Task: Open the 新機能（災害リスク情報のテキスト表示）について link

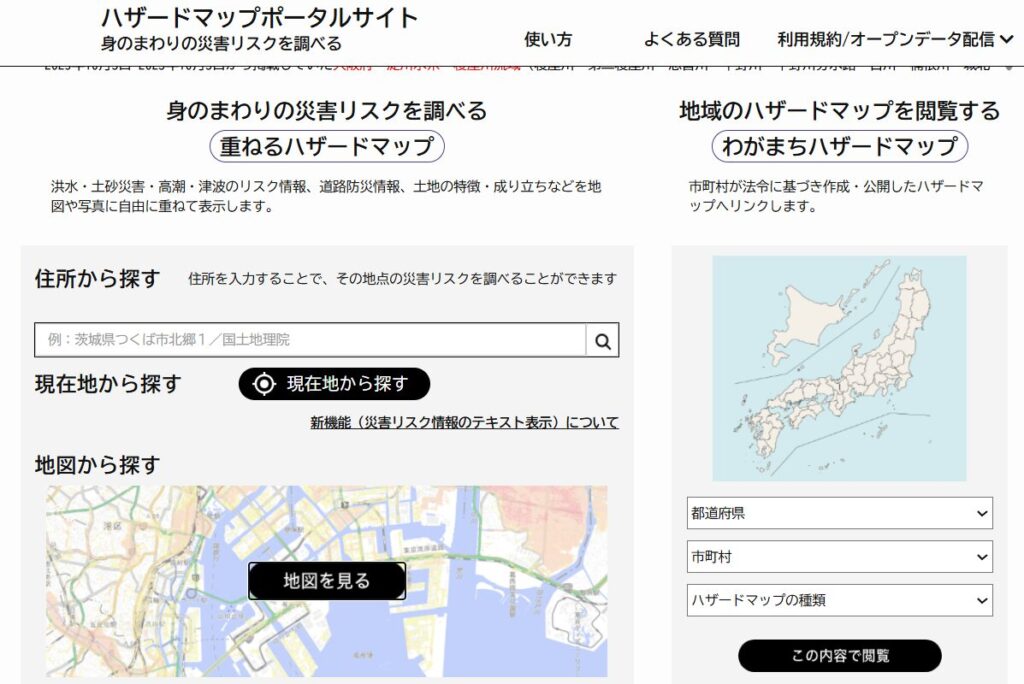Action: (x=464, y=423)
